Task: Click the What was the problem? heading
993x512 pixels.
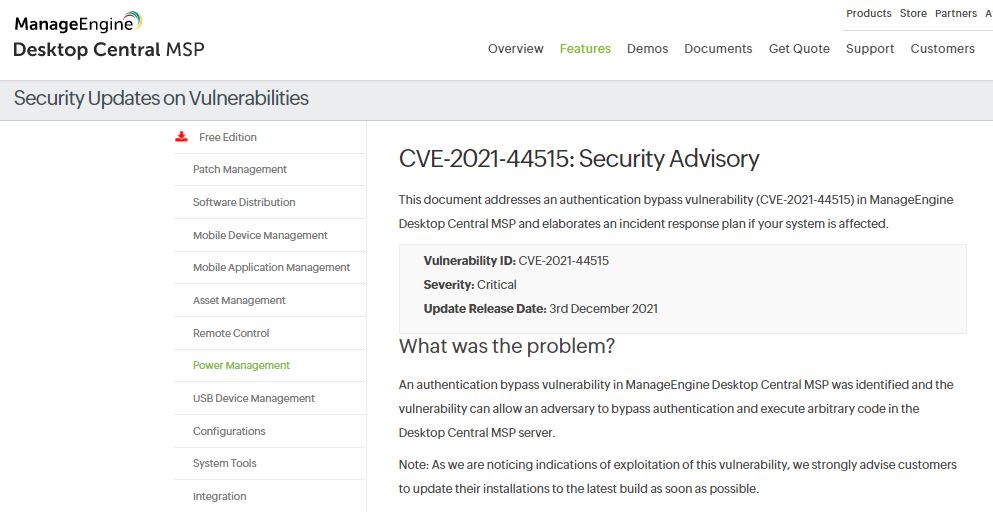Action: click(x=507, y=347)
